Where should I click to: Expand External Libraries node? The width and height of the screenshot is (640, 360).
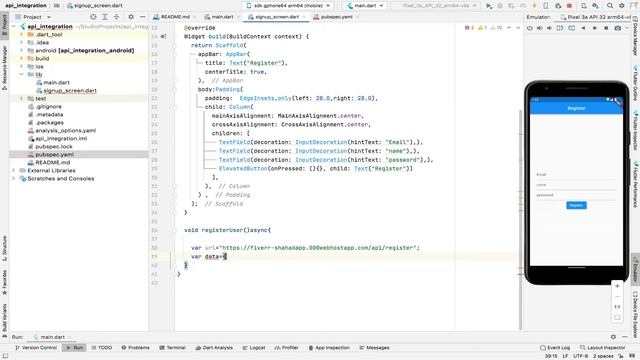click(13, 170)
